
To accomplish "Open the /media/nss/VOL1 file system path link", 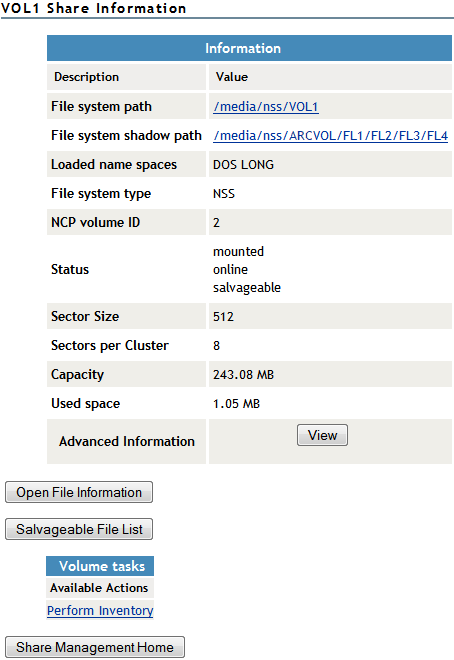I will (x=265, y=107).
